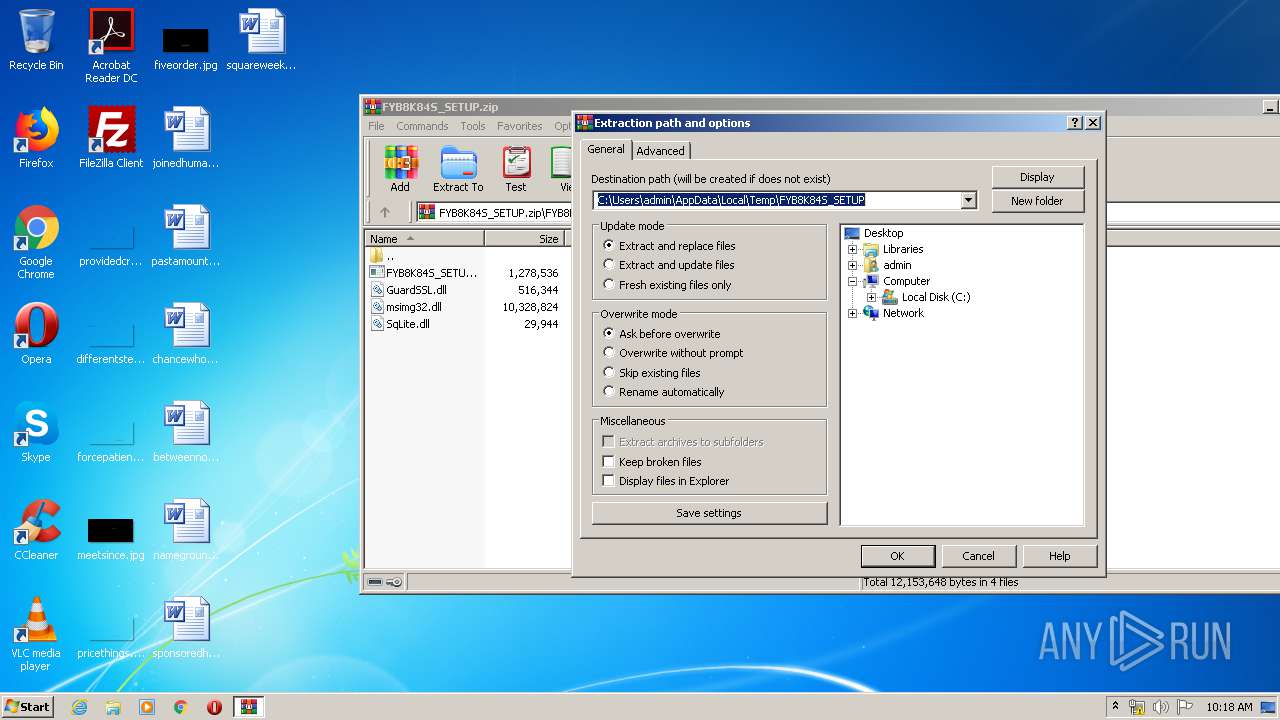Screen dimensions: 1280x720
Task: Collapse the Computer tree node
Action: [x=852, y=281]
